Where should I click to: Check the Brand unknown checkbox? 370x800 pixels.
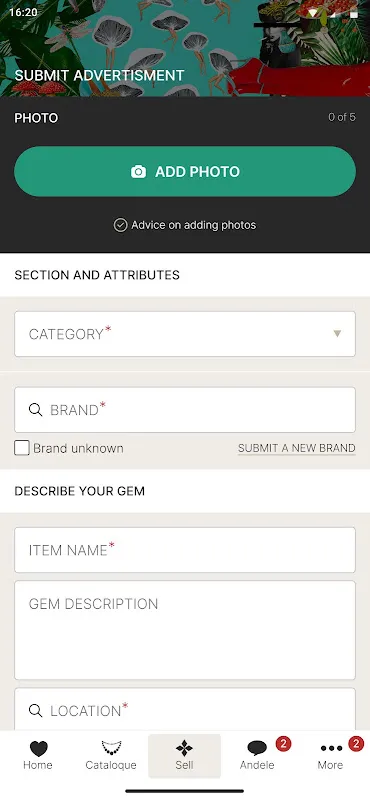pyautogui.click(x=21, y=448)
